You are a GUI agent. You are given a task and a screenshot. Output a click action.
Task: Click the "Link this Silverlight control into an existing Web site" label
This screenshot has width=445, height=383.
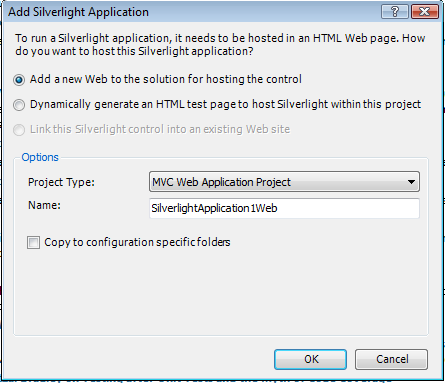click(x=160, y=129)
